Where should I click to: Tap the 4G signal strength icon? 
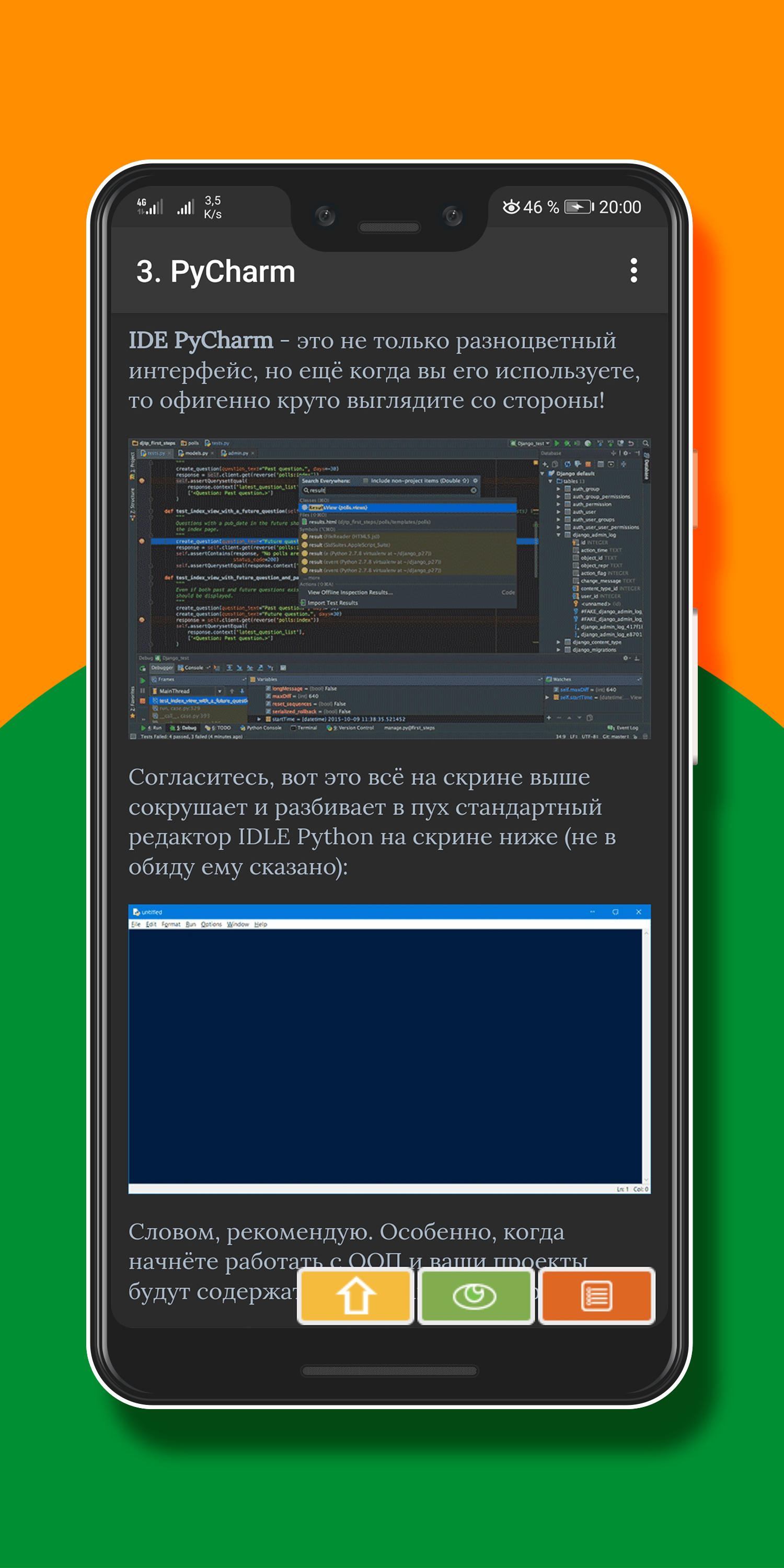pos(149,206)
